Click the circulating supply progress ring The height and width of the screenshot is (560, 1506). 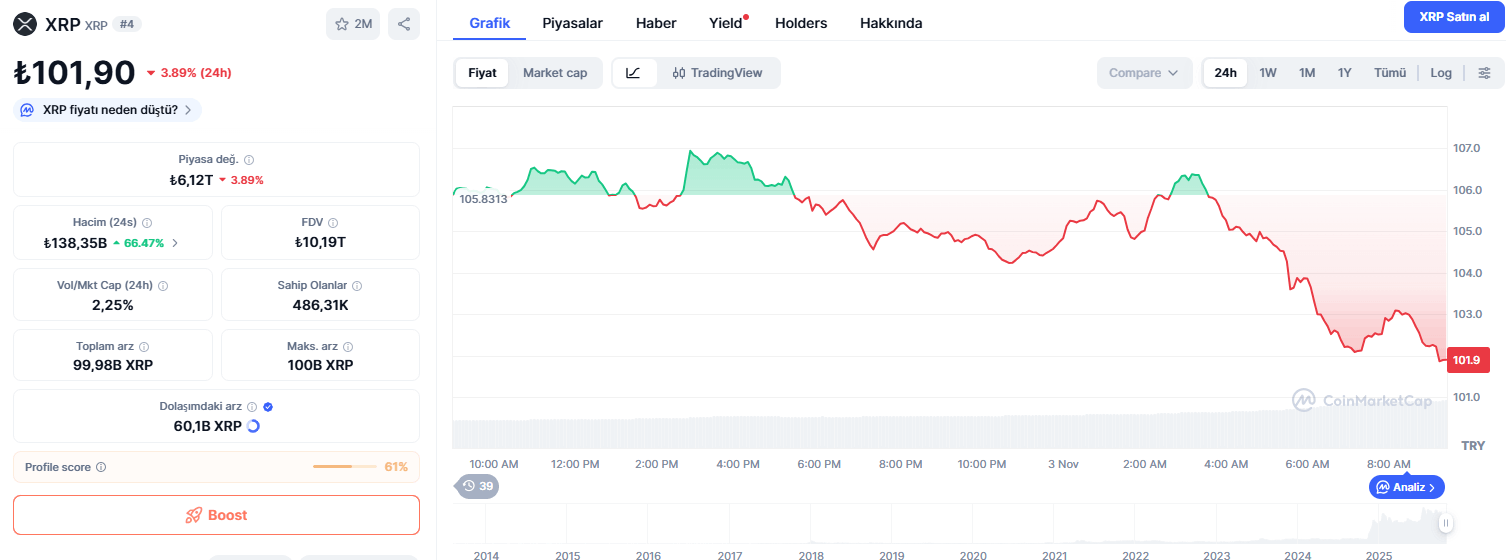[x=253, y=426]
